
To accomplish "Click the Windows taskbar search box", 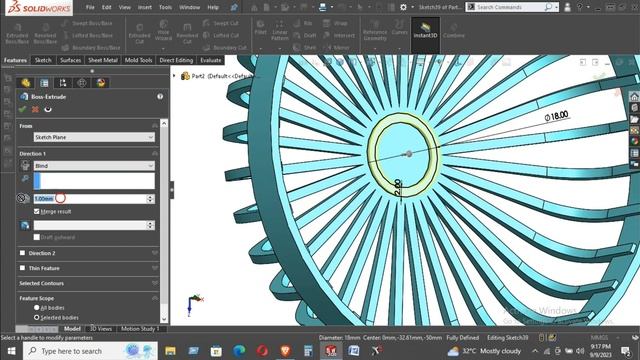I will [90, 351].
